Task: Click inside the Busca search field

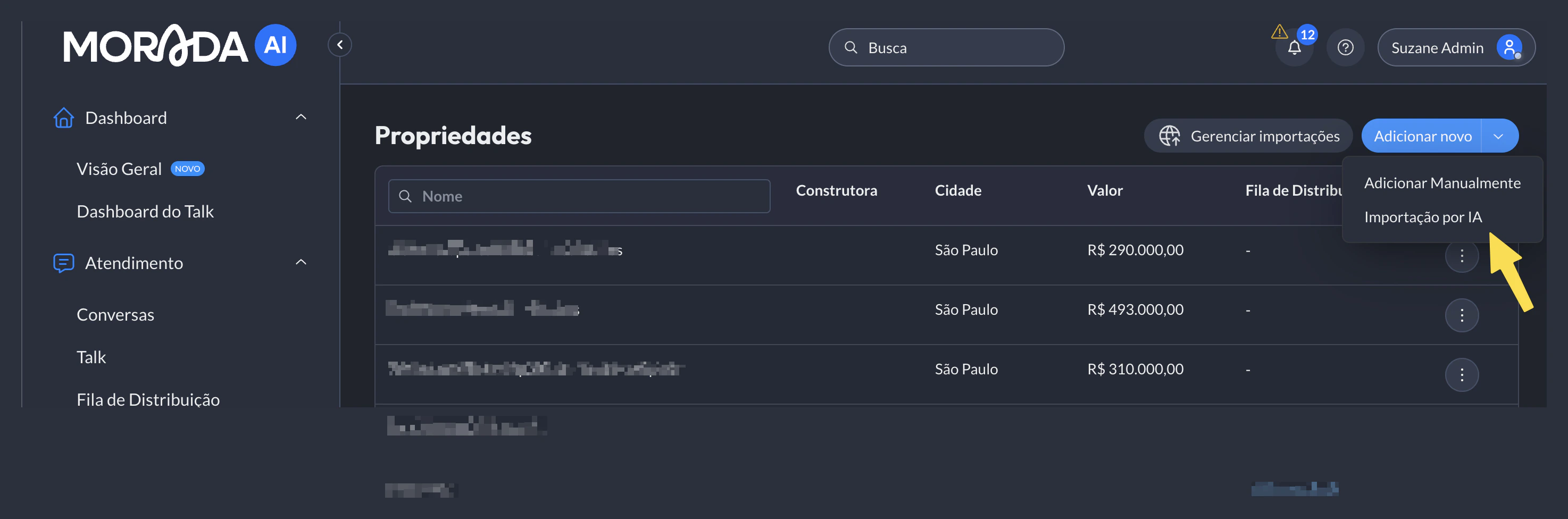Action: (x=947, y=47)
